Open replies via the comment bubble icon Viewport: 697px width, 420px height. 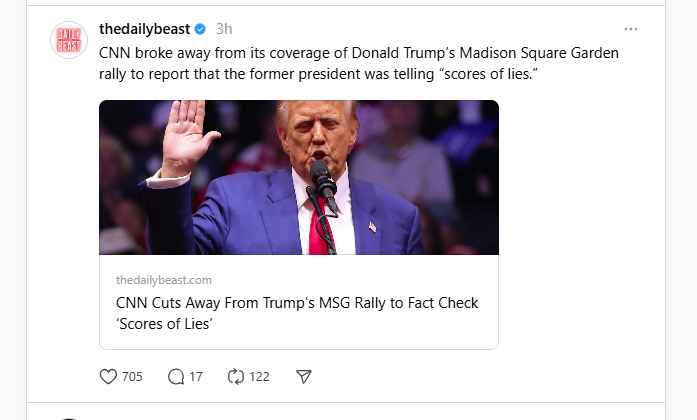pyautogui.click(x=177, y=377)
